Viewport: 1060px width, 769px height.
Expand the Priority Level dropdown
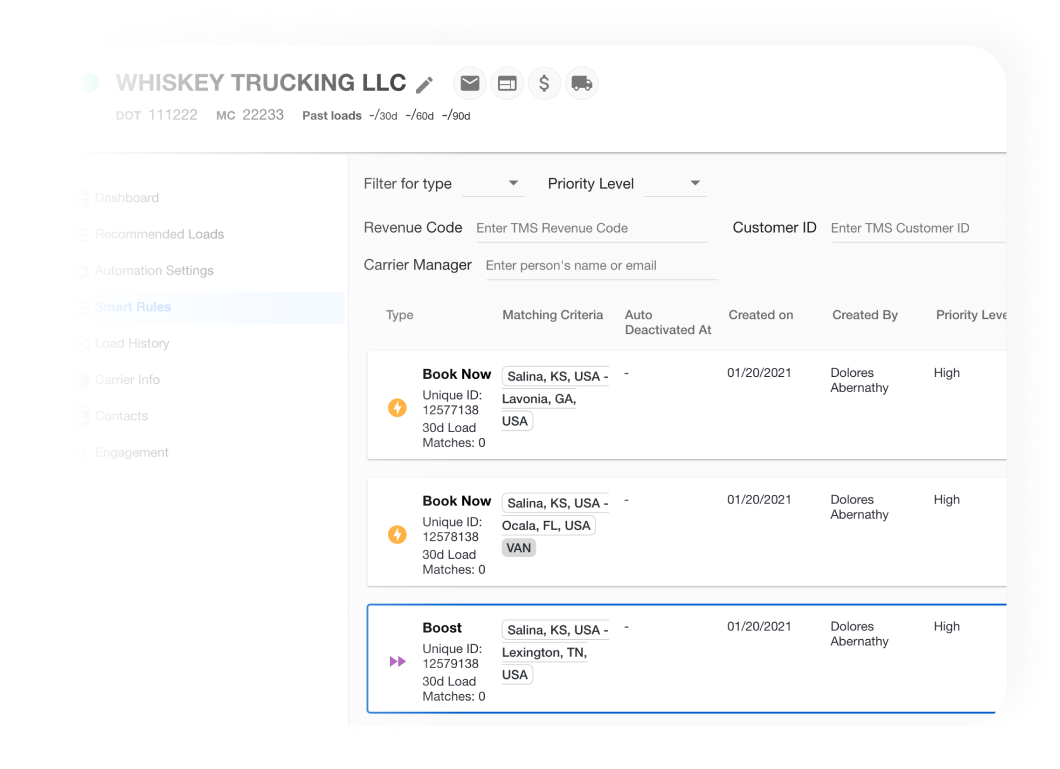pyautogui.click(x=675, y=184)
